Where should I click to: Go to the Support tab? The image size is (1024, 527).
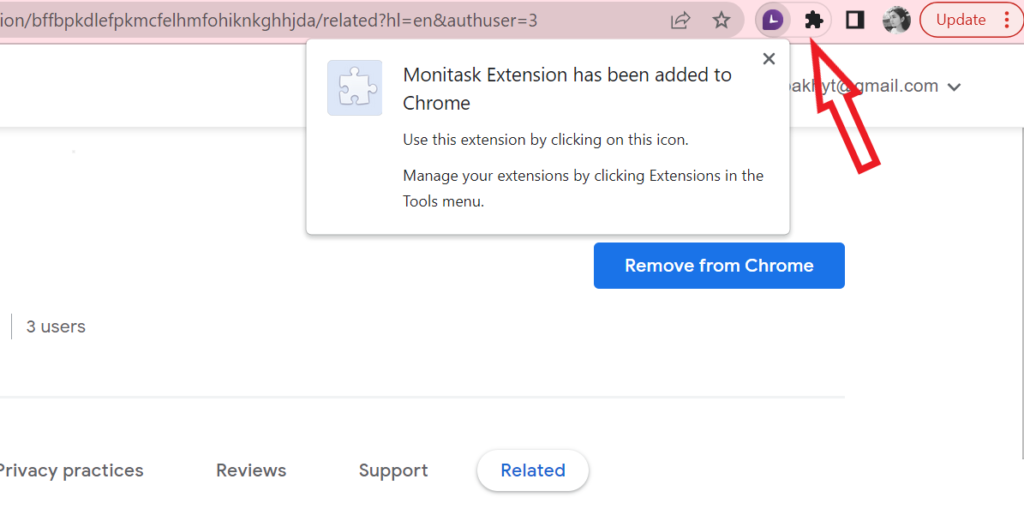click(x=393, y=470)
